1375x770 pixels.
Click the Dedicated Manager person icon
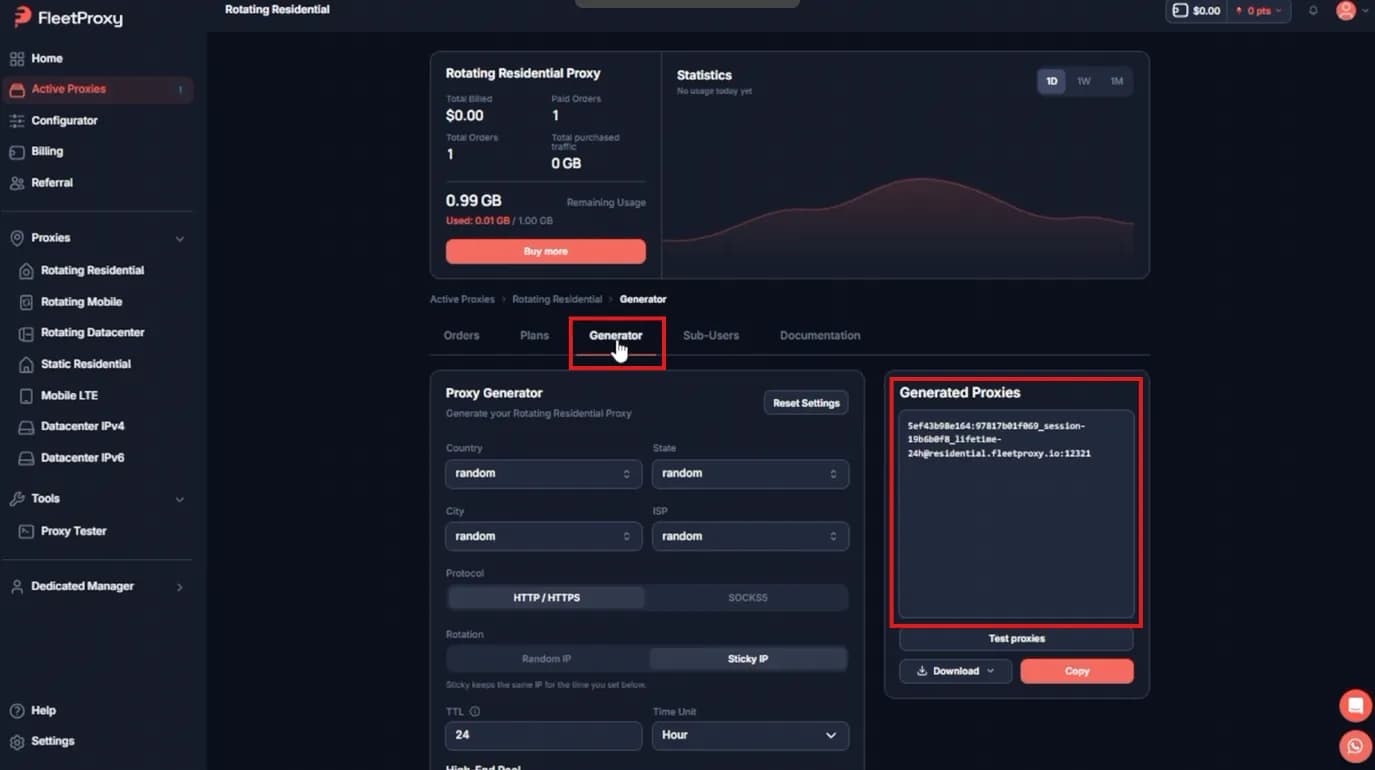point(17,587)
